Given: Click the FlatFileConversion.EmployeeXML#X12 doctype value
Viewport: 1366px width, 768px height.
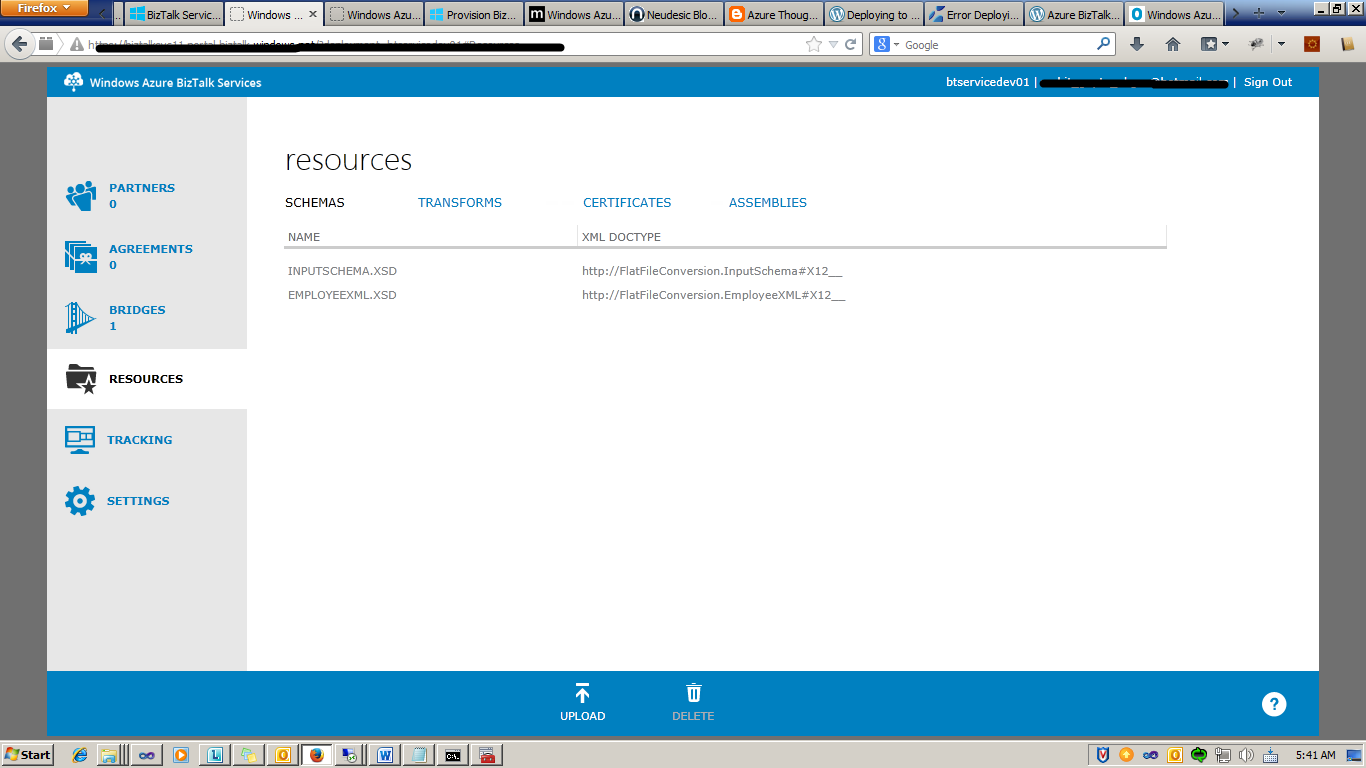Looking at the screenshot, I should [x=714, y=295].
